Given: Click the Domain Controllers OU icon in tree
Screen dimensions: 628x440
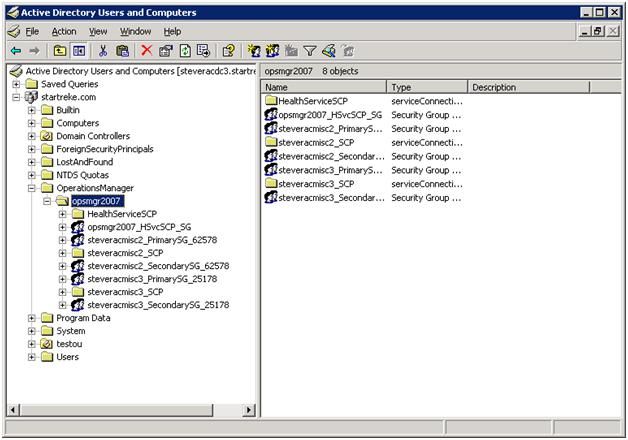Looking at the screenshot, I should (x=47, y=136).
